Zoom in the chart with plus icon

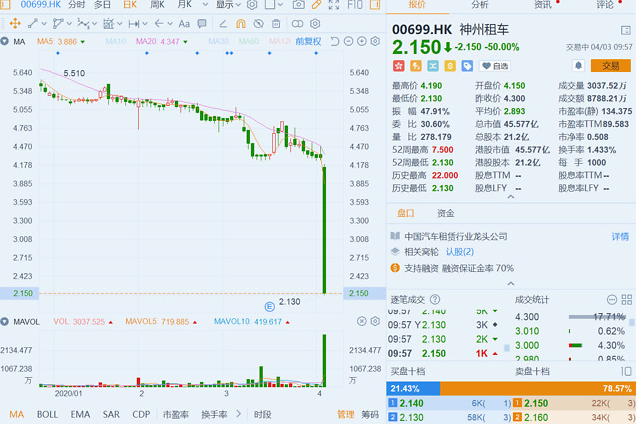(x=362, y=41)
